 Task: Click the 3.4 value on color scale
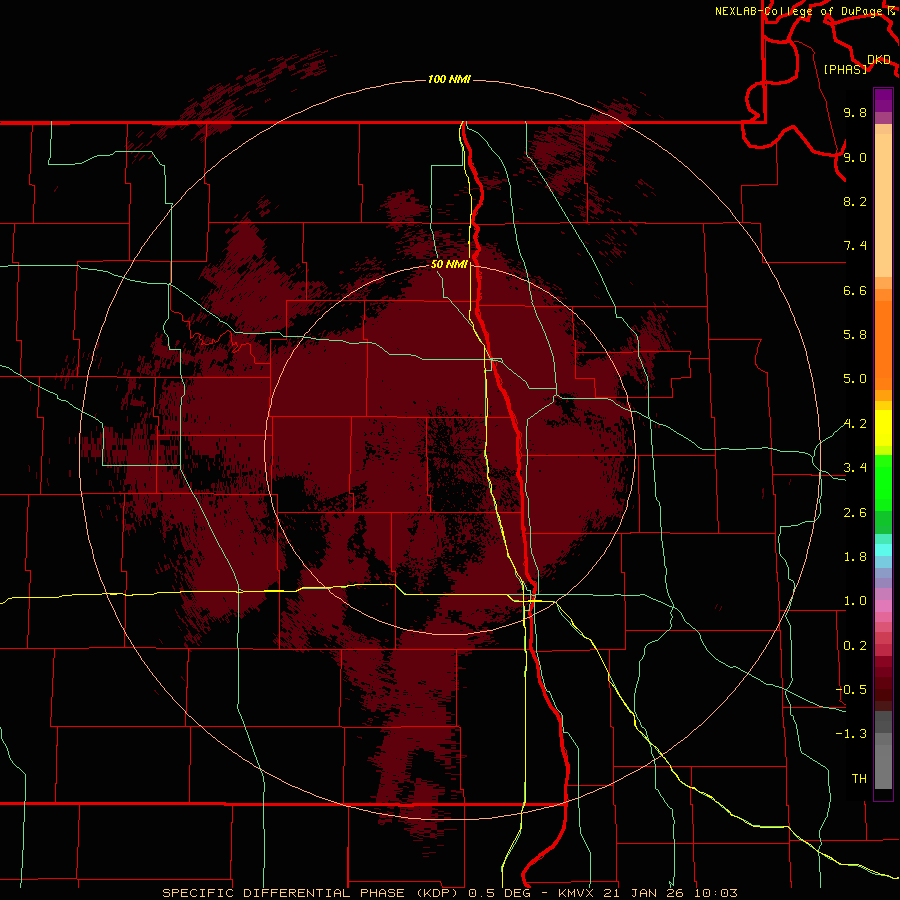(x=855, y=468)
